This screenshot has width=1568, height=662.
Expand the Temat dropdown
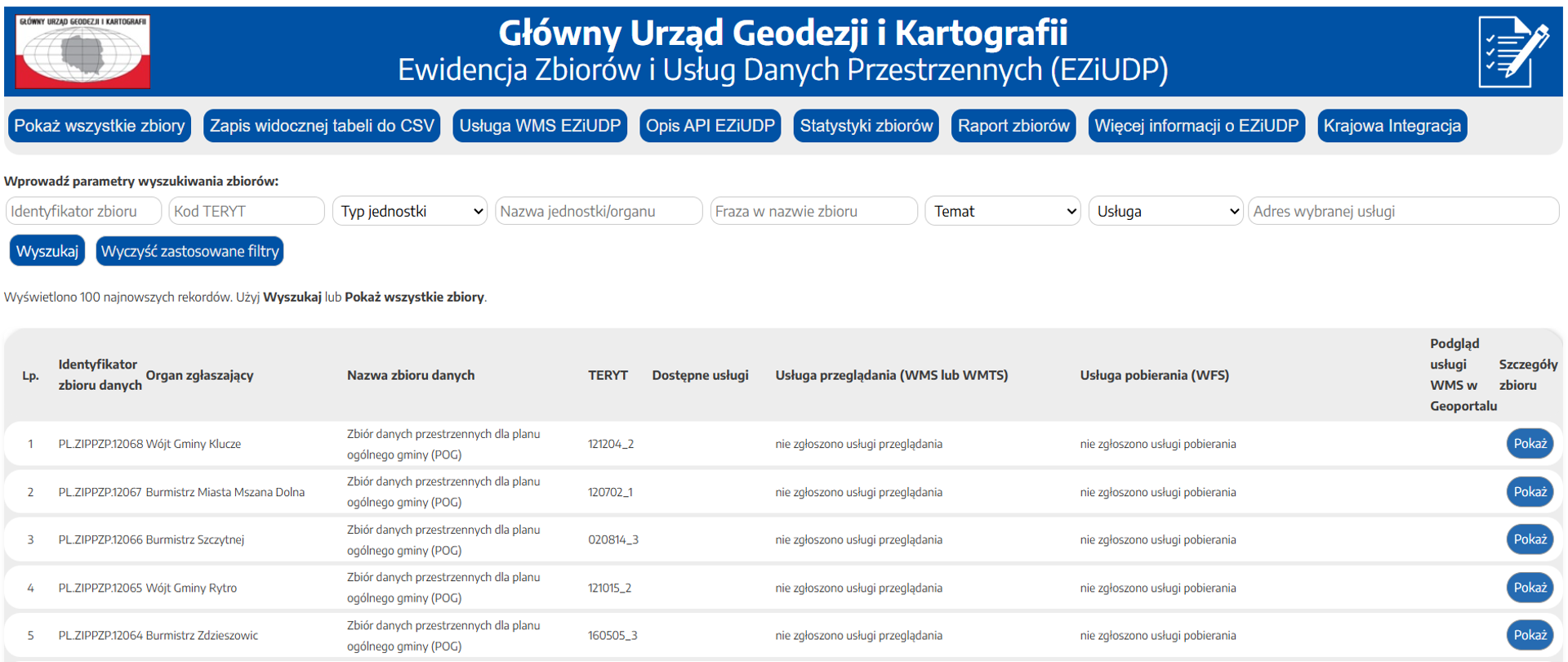[1003, 211]
